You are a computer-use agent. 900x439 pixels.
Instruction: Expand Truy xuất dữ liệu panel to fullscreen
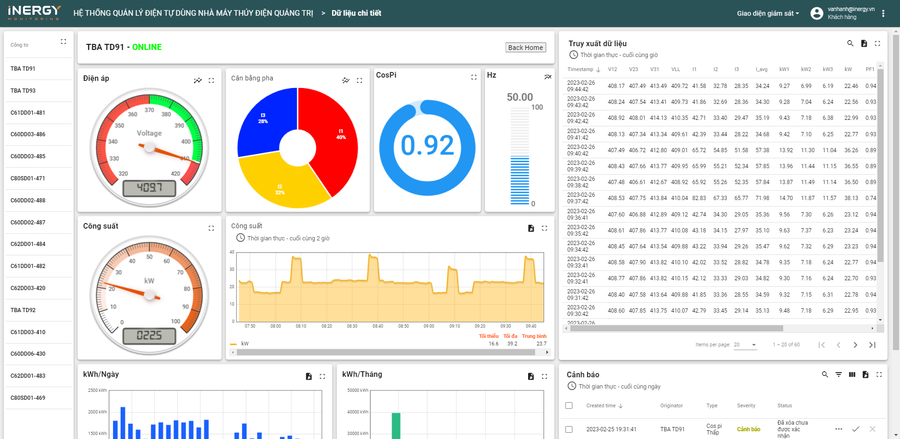(x=877, y=43)
